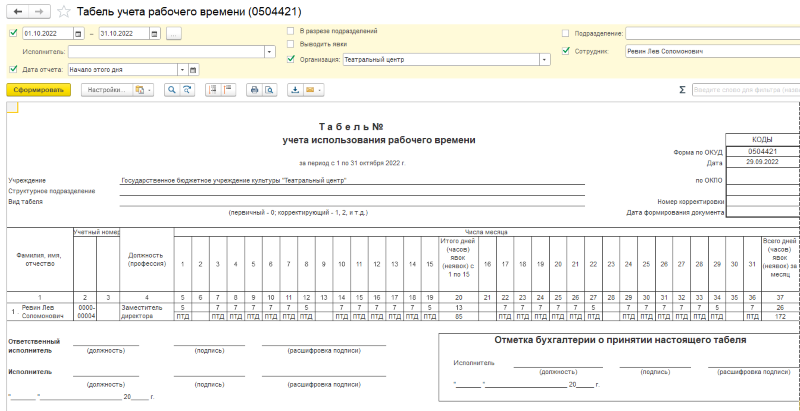Go forward with the right arrow button
The width and height of the screenshot is (800, 411).
[x=39, y=11]
